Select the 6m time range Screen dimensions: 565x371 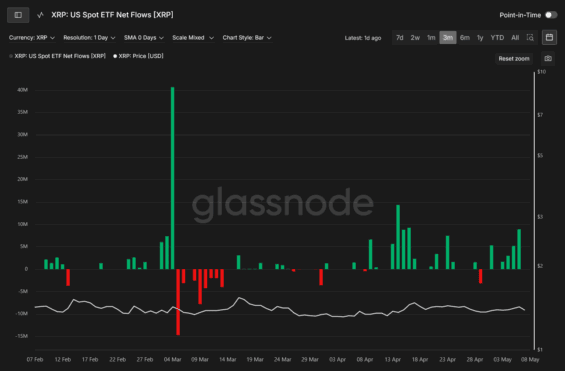[464, 37]
